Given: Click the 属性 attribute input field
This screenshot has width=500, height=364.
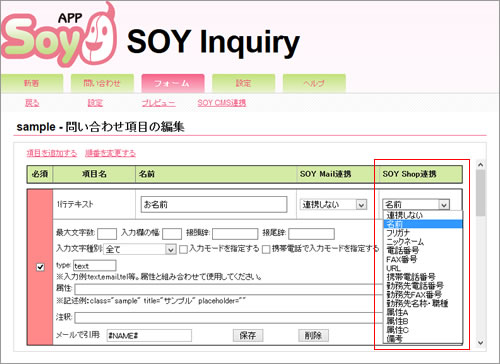Looking at the screenshot, I should click(229, 289).
